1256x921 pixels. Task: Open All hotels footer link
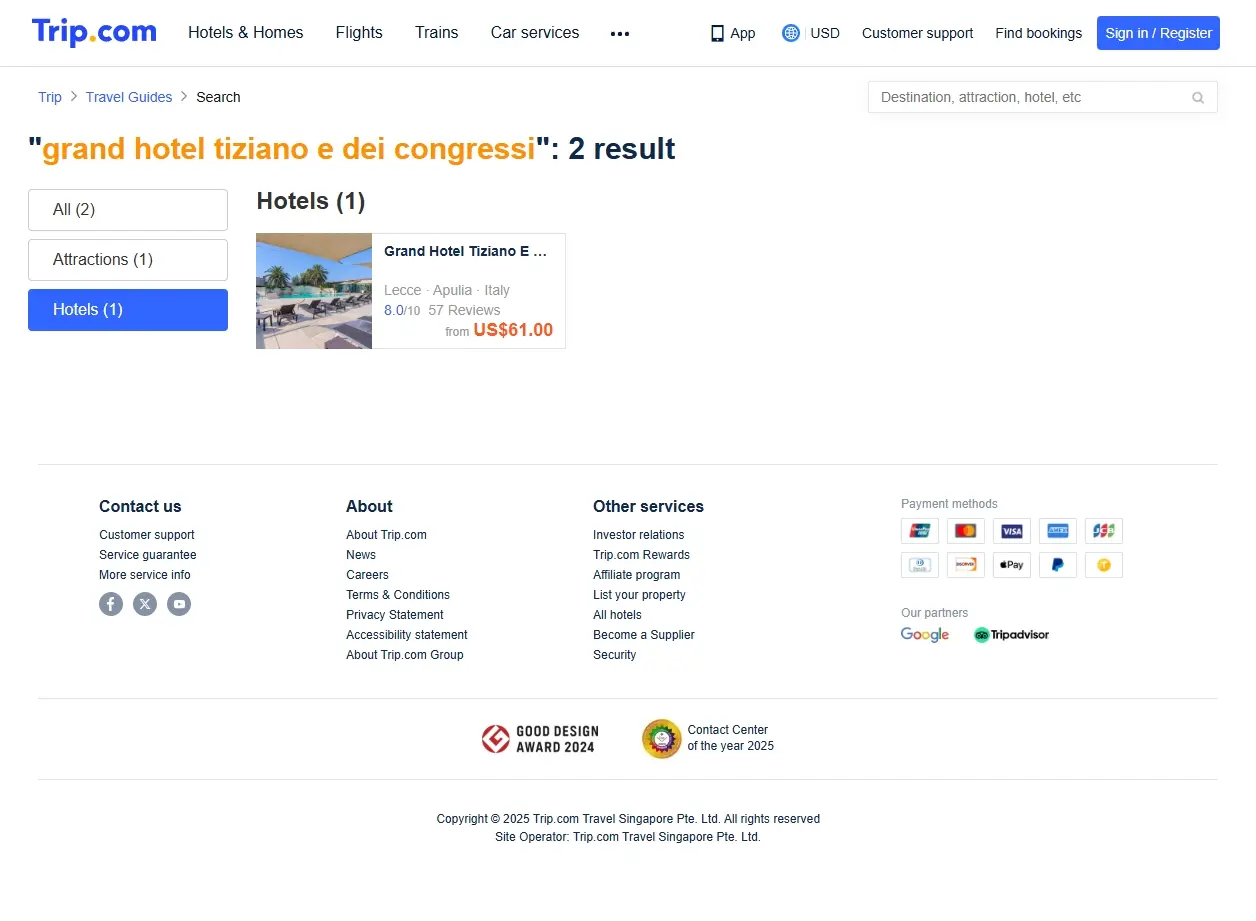pos(617,615)
